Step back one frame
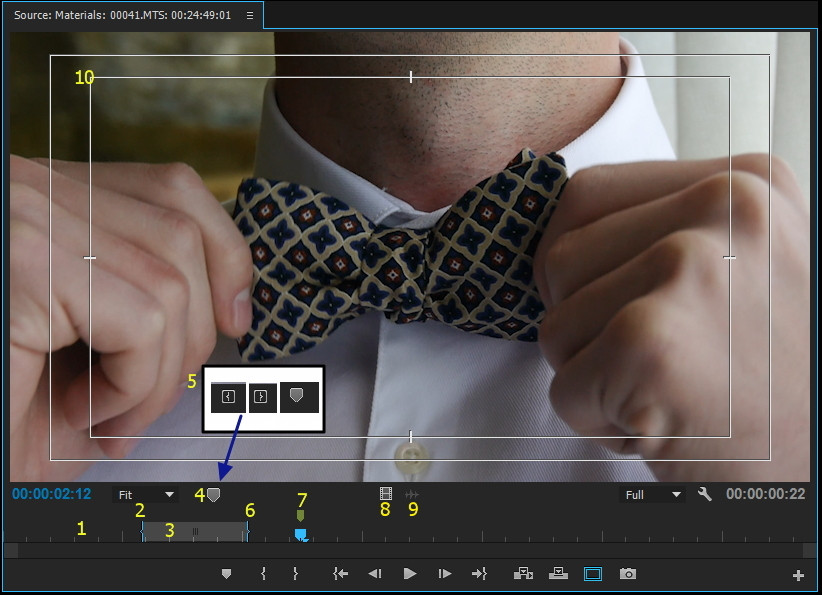 coord(375,574)
